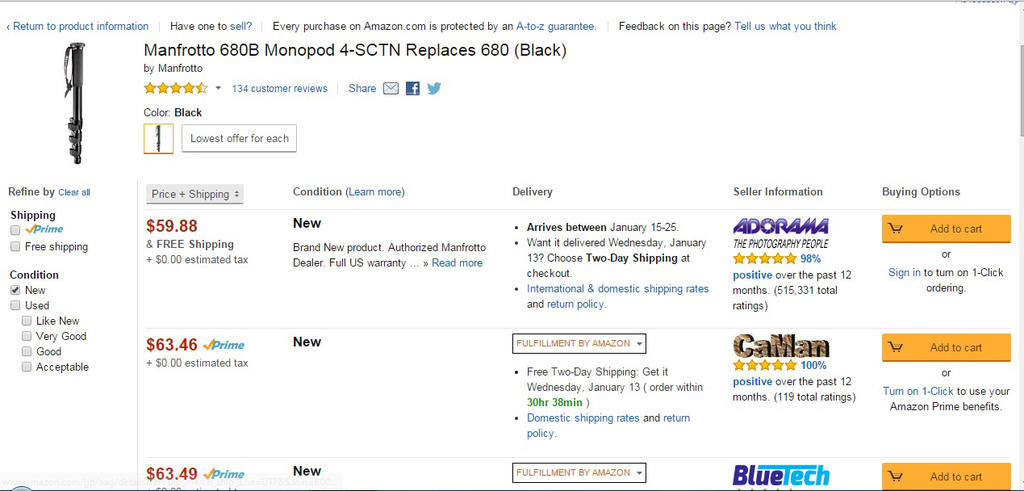Share product on Facebook icon

412,88
